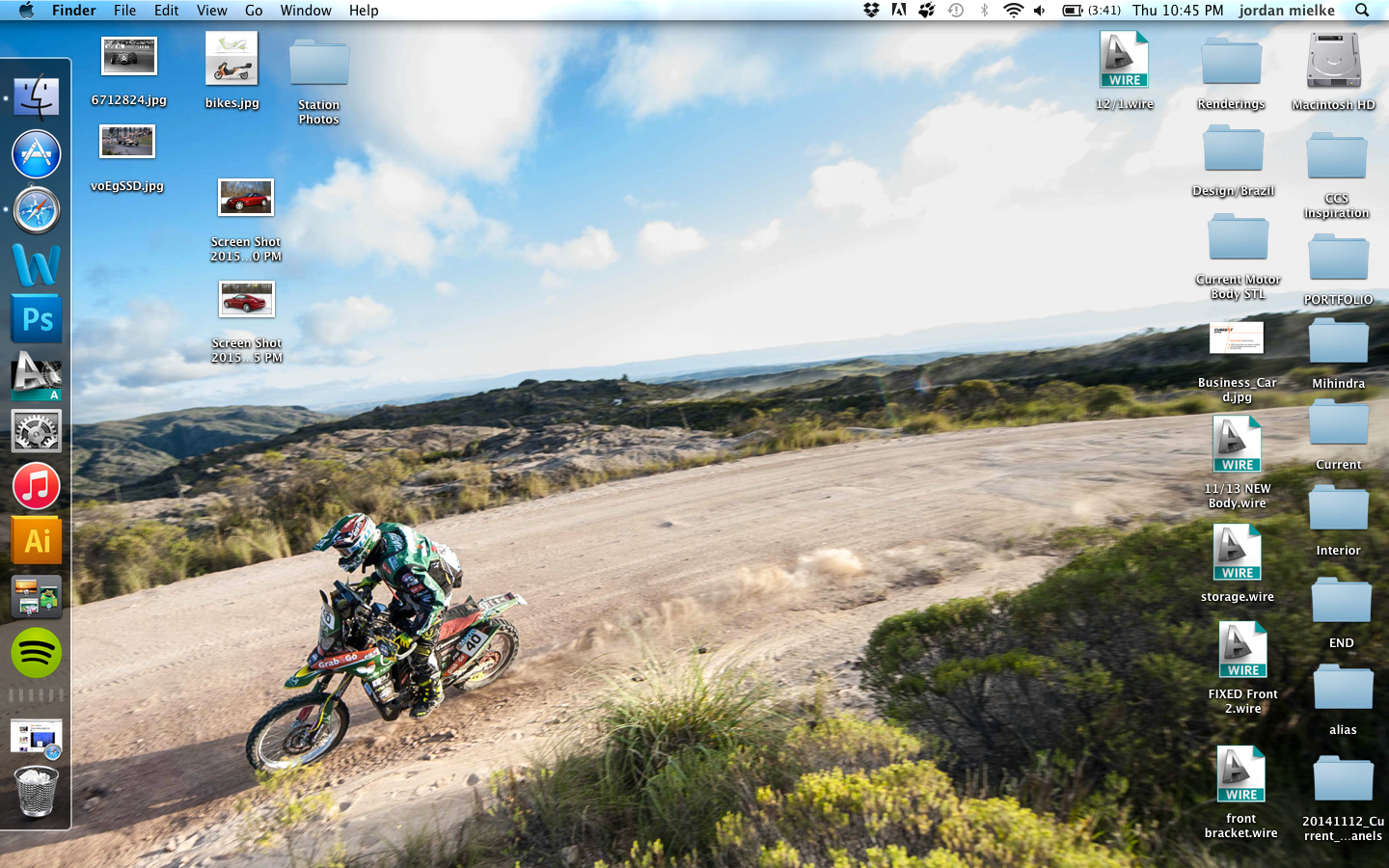
Task: Open the Go menu
Action: coord(254,11)
